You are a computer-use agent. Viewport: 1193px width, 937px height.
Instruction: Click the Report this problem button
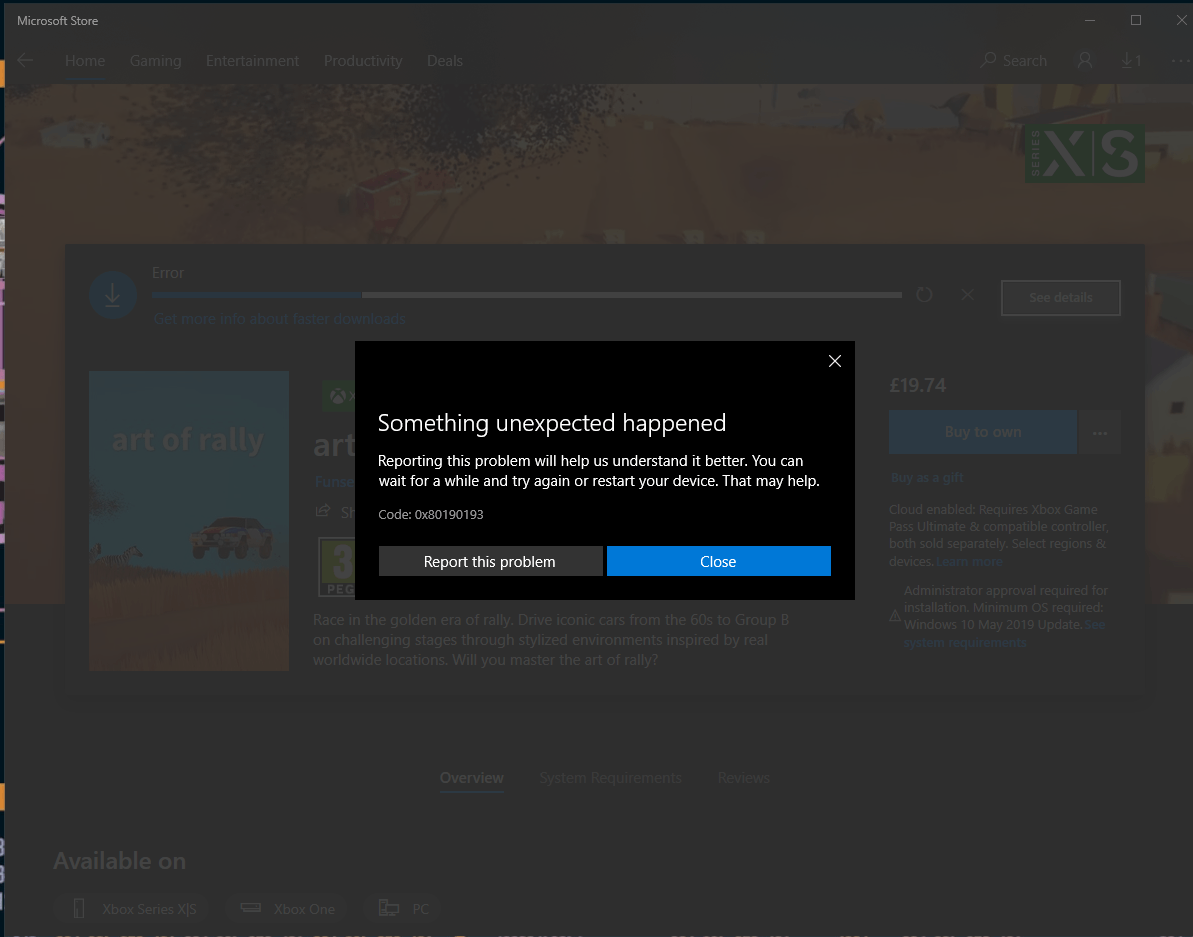click(x=491, y=561)
